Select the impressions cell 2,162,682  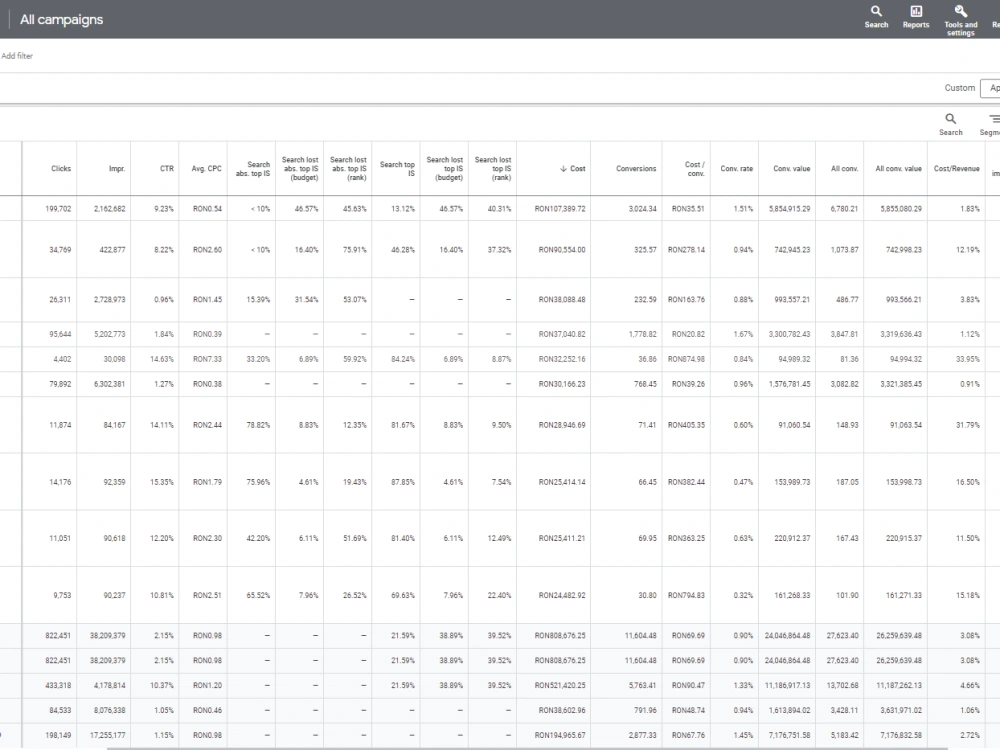[x=109, y=209]
